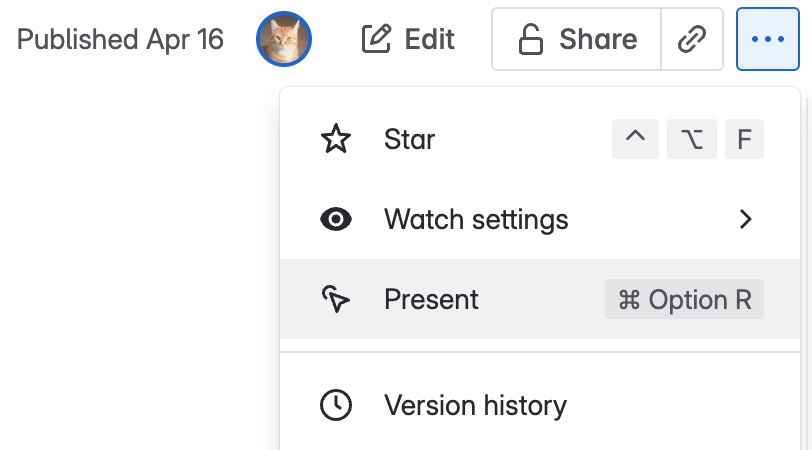Click the unlocked padlock icon in Share
Viewport: 812px width, 450px height.
tap(530, 39)
